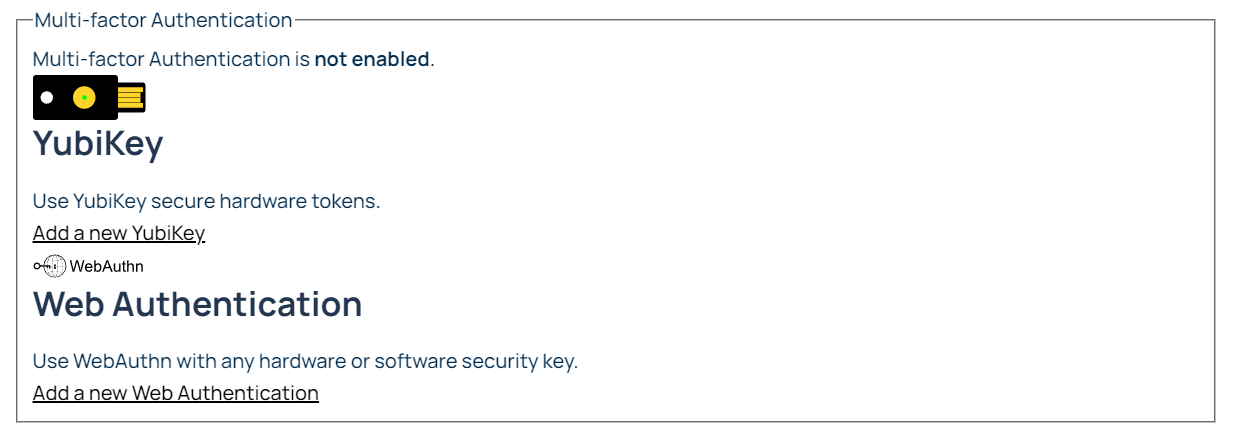Click the yellow button on the YubiKey image

tap(84, 98)
